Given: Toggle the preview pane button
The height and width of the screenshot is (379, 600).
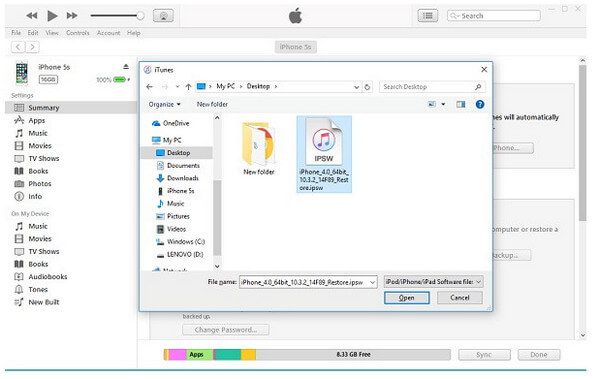Looking at the screenshot, I should [x=461, y=104].
